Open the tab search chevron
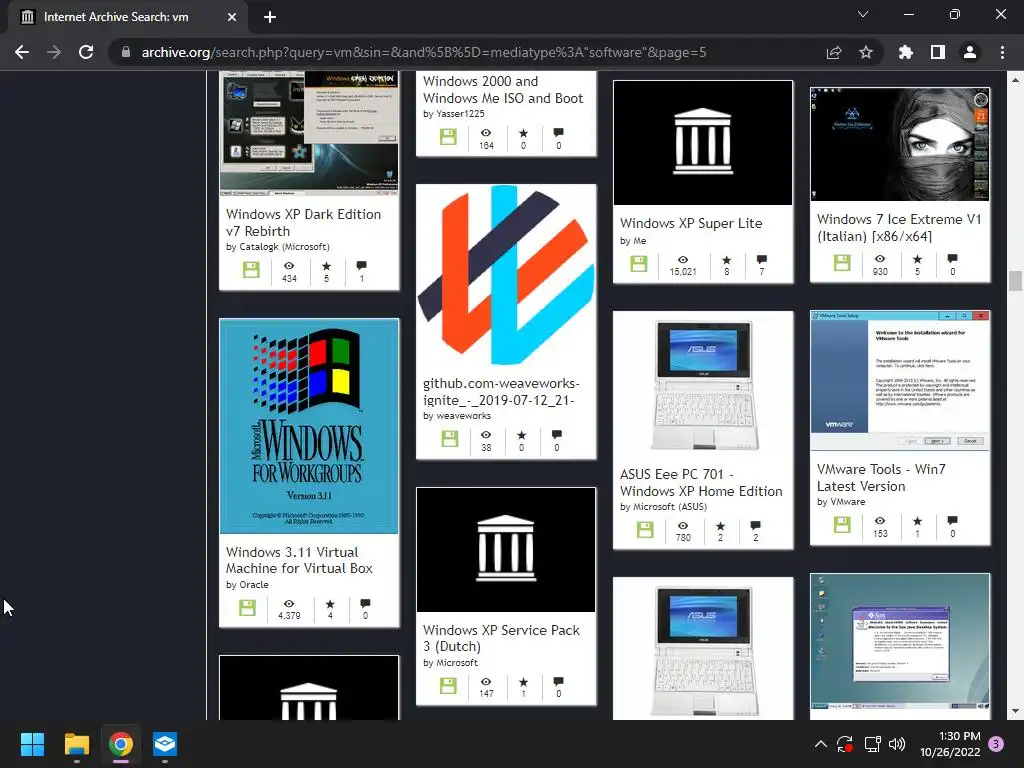The width and height of the screenshot is (1024, 768). (863, 14)
